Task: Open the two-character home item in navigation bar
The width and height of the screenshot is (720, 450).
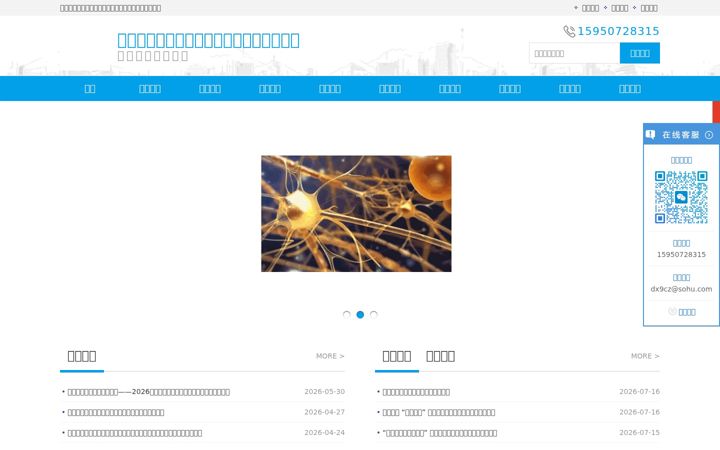Action: 90,89
